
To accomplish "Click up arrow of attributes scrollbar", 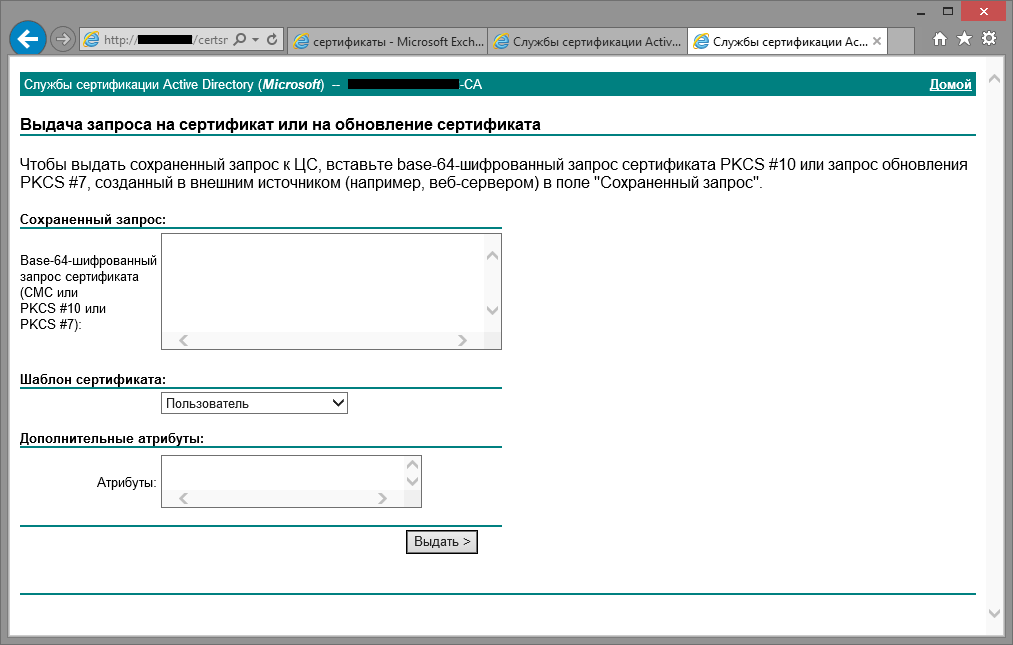I will 413,465.
